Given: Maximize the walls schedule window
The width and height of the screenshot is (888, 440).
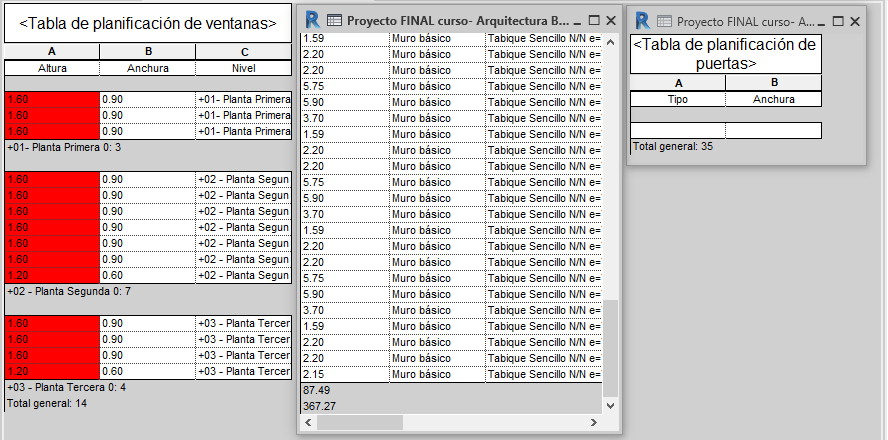Looking at the screenshot, I should coord(594,20).
